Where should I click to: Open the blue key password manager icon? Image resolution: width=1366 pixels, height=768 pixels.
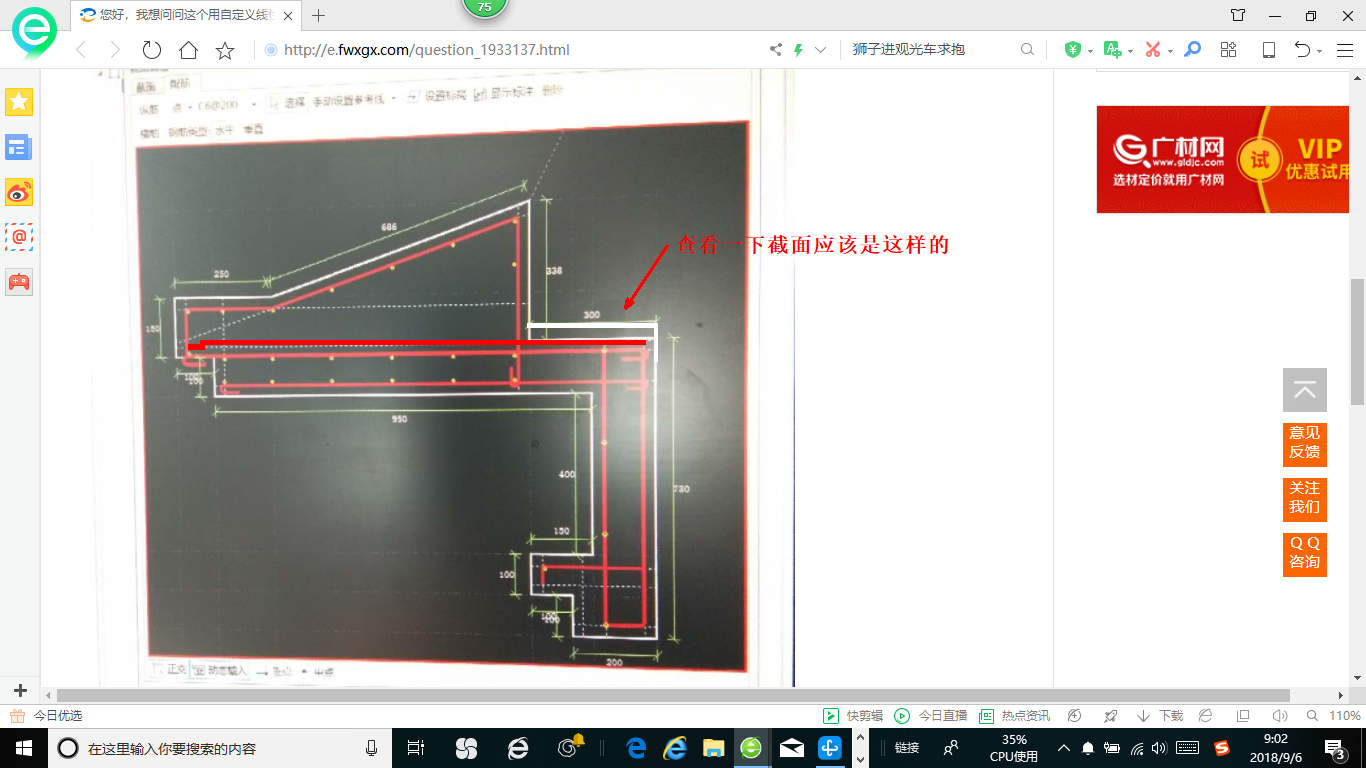click(x=1192, y=49)
